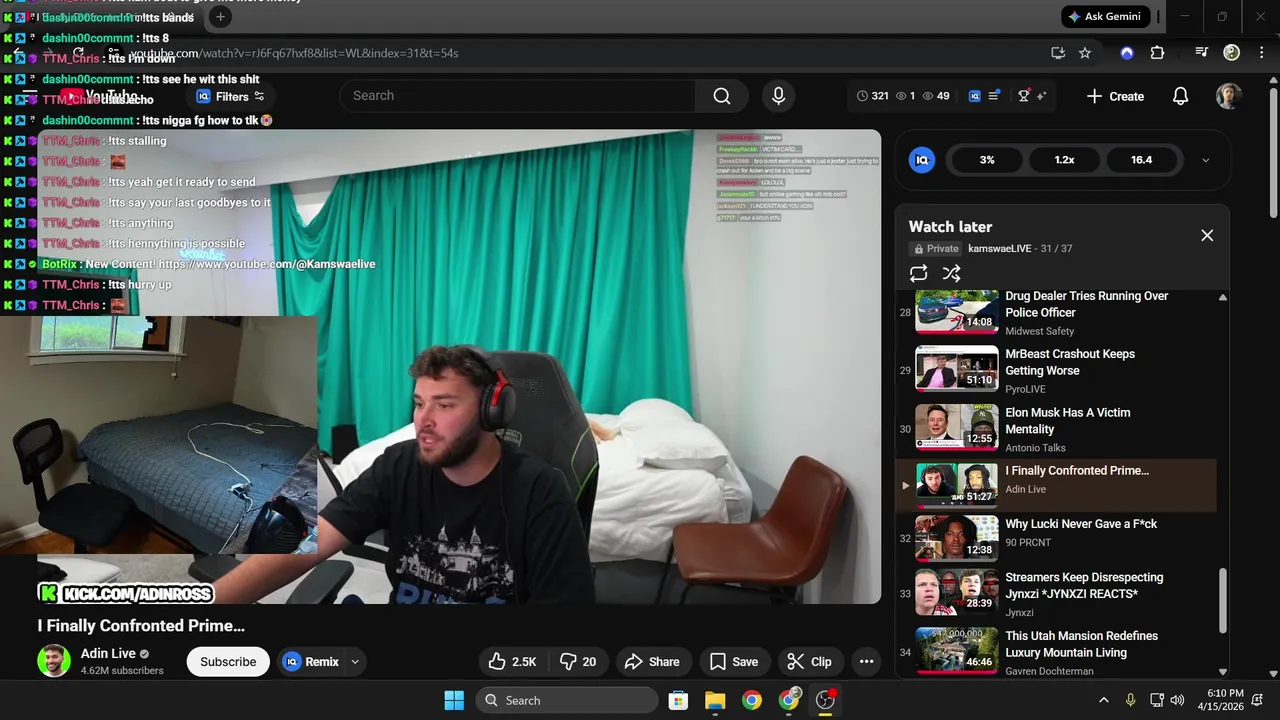Screen dimensions: 1280x720
Task: Play MrBeast Crashout Keeps Getting Worse video
Action: click(x=1055, y=371)
